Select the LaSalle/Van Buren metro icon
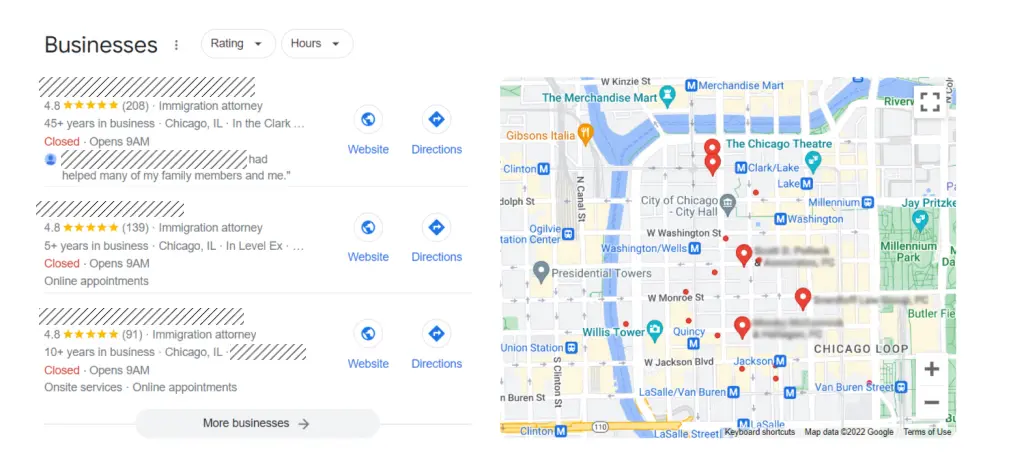This screenshot has height=476, width=1024. pos(733,392)
